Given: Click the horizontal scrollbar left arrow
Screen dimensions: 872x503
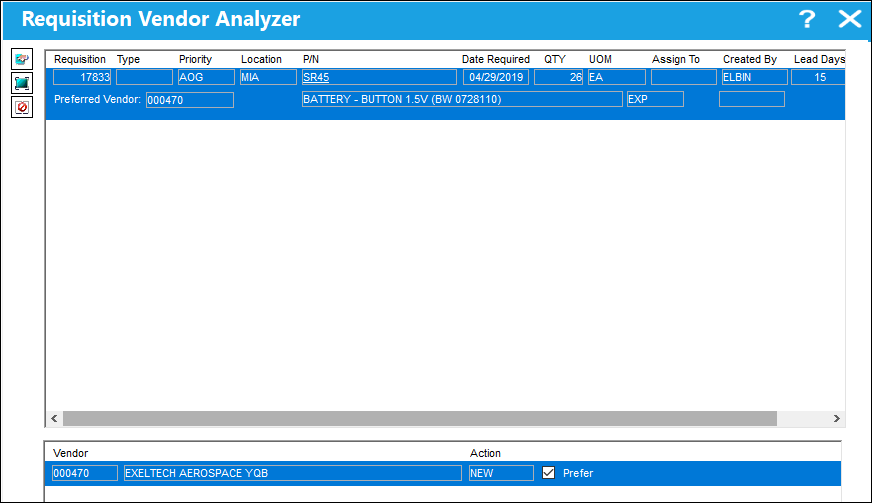Looking at the screenshot, I should (54, 418).
